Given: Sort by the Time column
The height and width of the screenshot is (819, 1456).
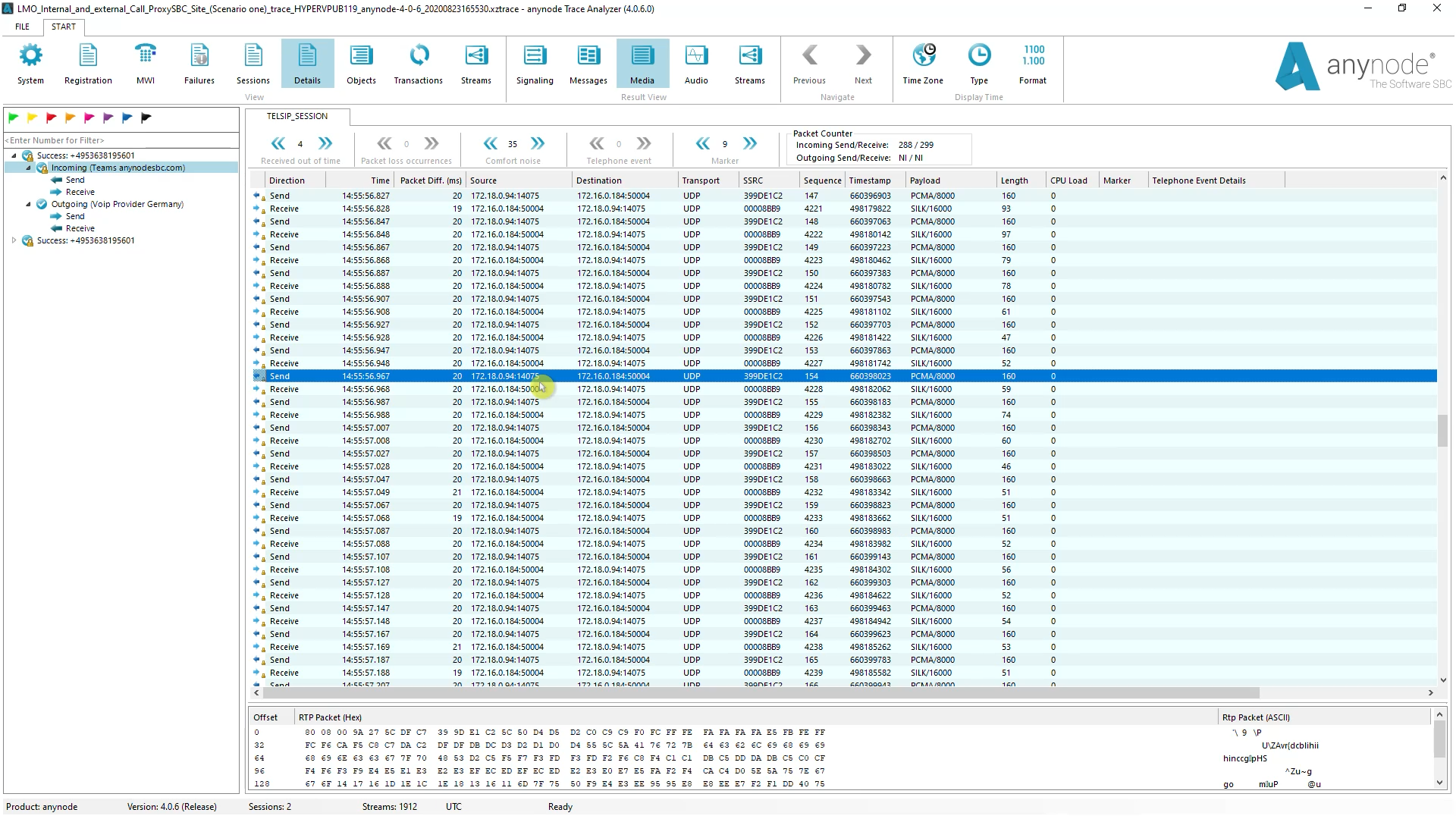Looking at the screenshot, I should point(360,180).
